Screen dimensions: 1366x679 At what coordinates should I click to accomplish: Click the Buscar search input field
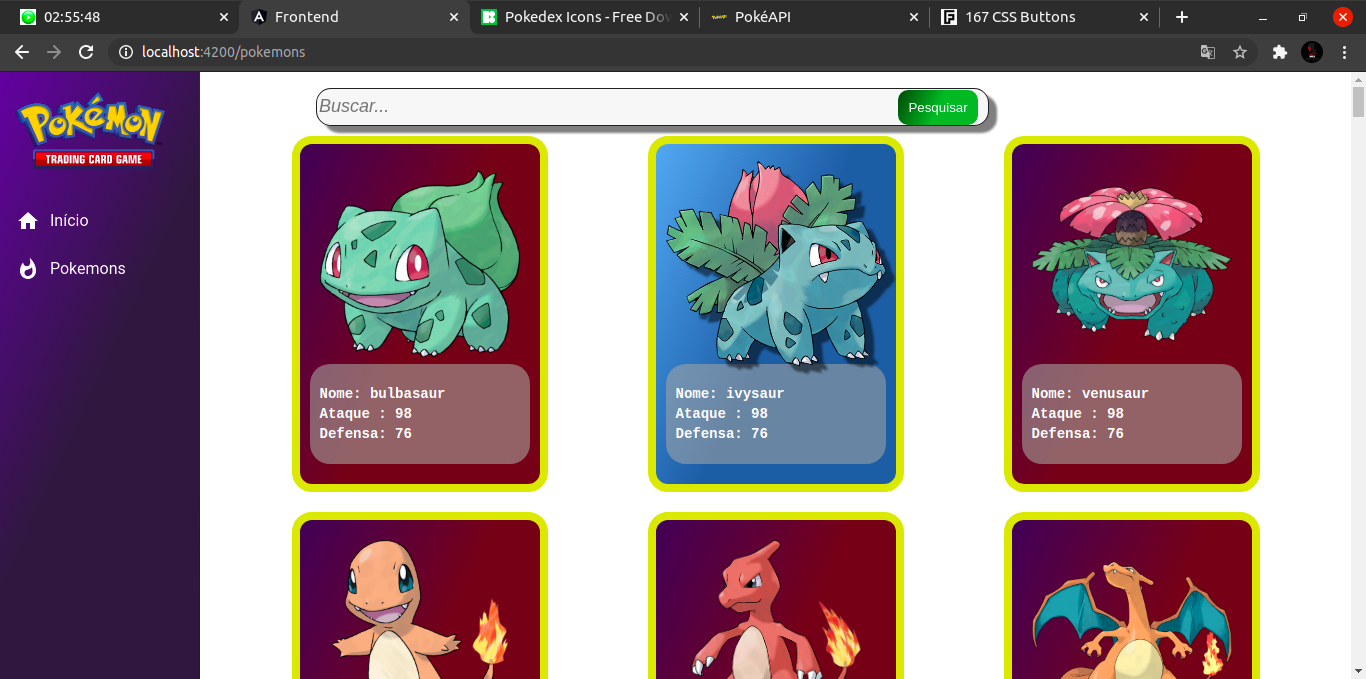click(x=600, y=107)
